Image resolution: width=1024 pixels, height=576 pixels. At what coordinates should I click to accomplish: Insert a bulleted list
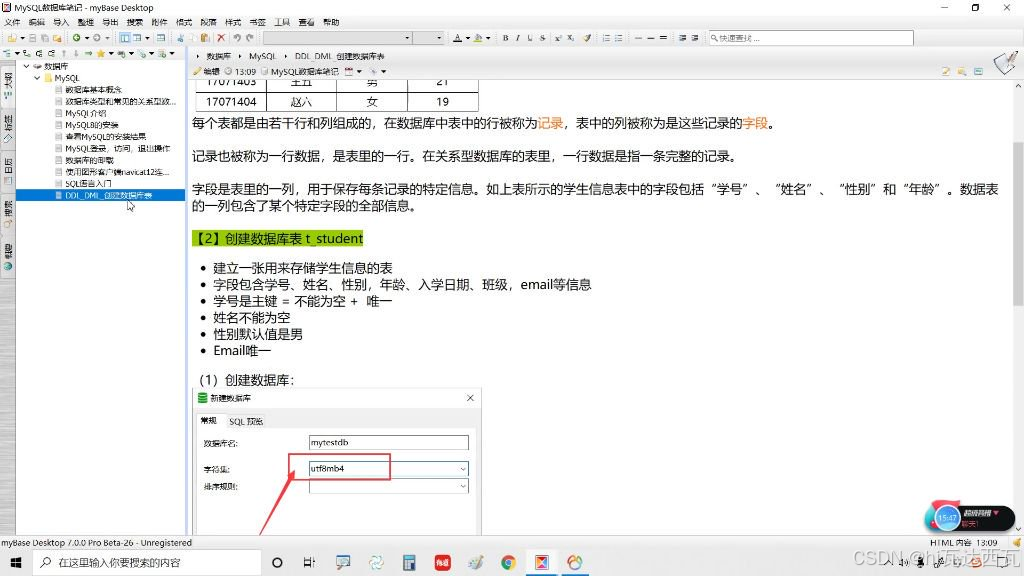point(618,38)
